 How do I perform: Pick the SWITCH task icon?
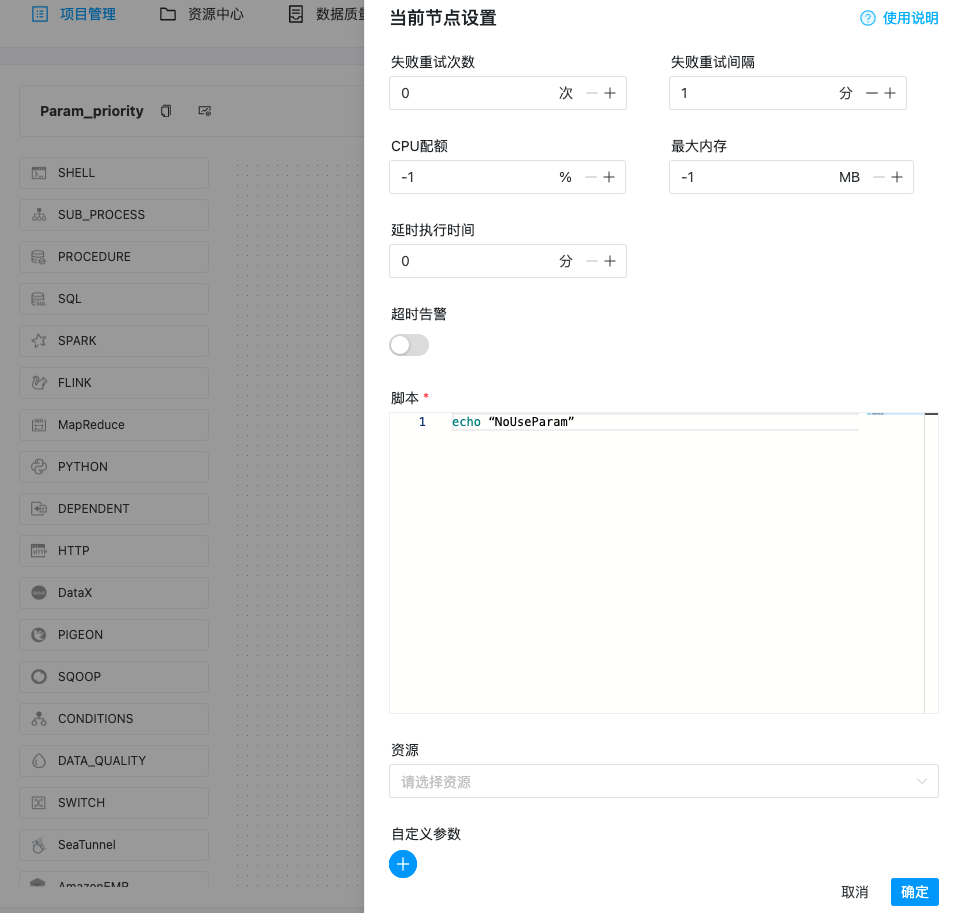click(x=39, y=803)
